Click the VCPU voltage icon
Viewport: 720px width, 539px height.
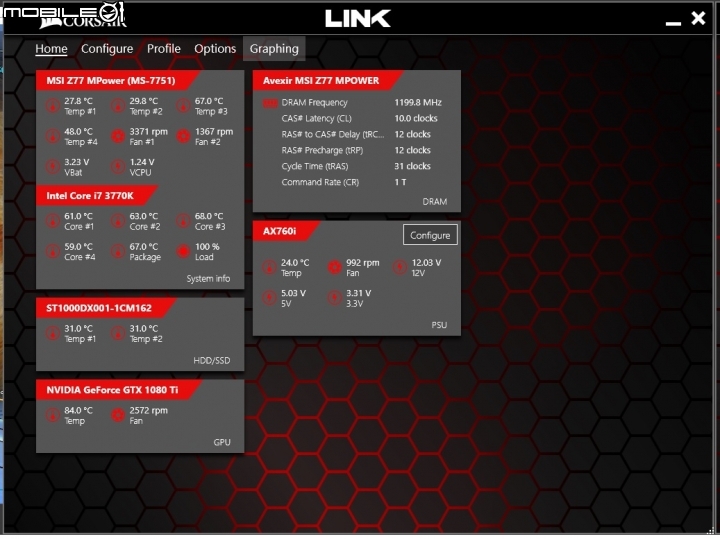click(118, 167)
